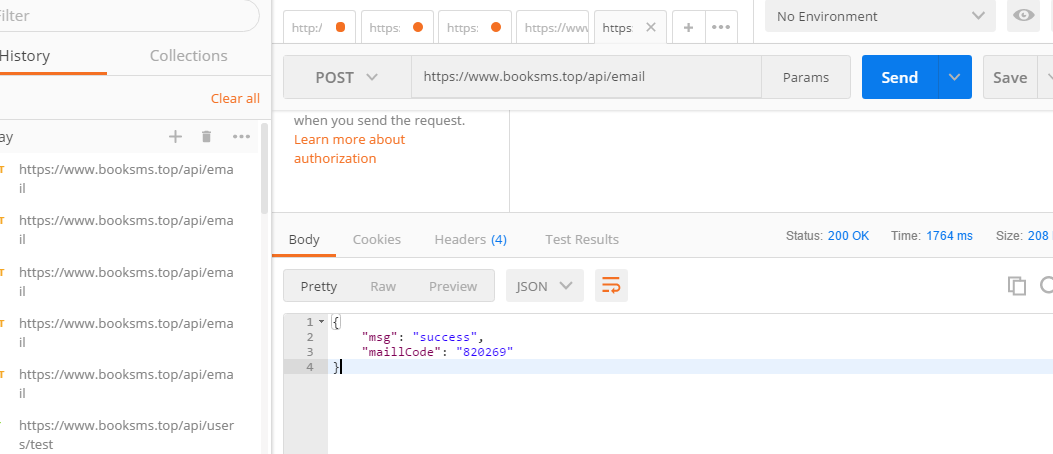
Task: Click the plus icon to add new tab
Action: click(688, 28)
